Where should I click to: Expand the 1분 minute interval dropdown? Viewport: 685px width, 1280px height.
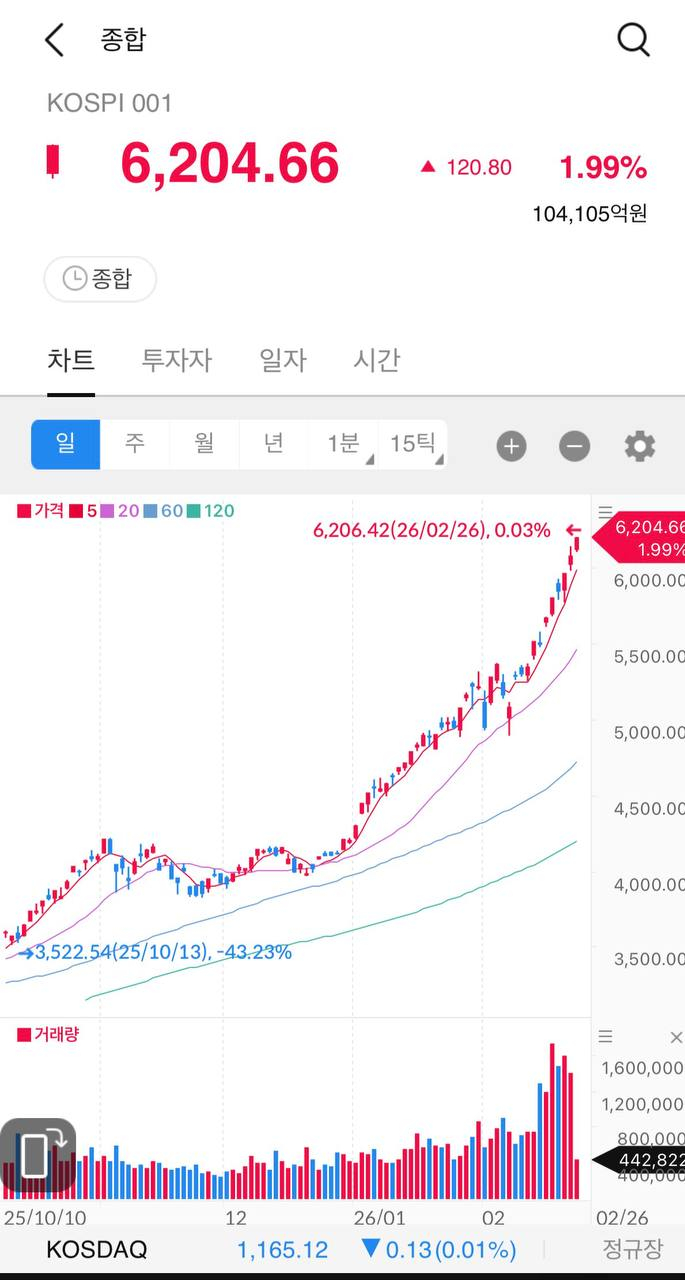tap(343, 444)
